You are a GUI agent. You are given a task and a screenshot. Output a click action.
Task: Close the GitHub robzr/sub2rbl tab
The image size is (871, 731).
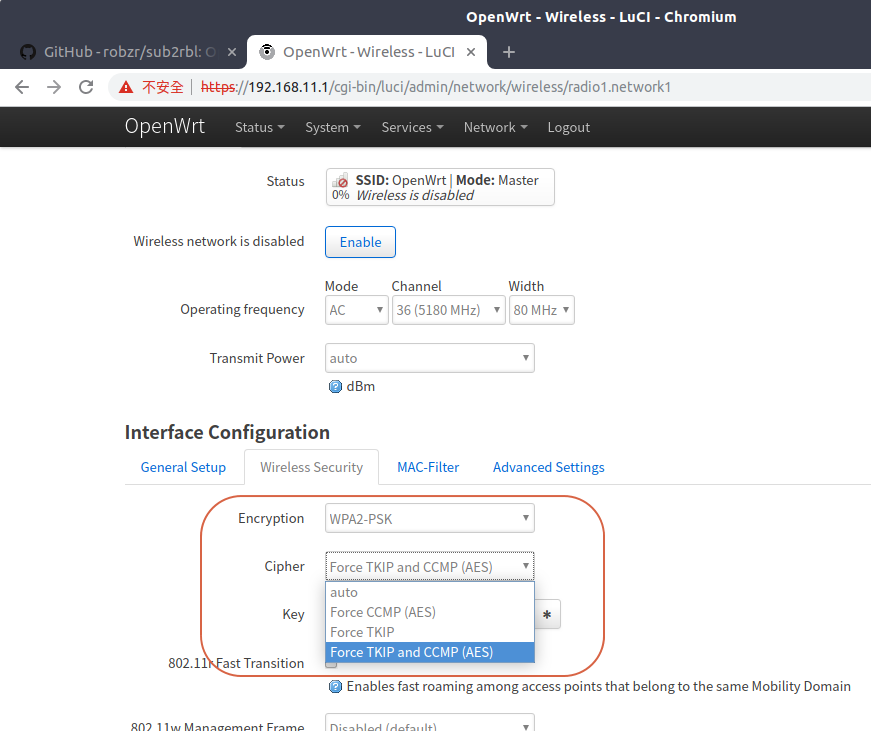232,52
